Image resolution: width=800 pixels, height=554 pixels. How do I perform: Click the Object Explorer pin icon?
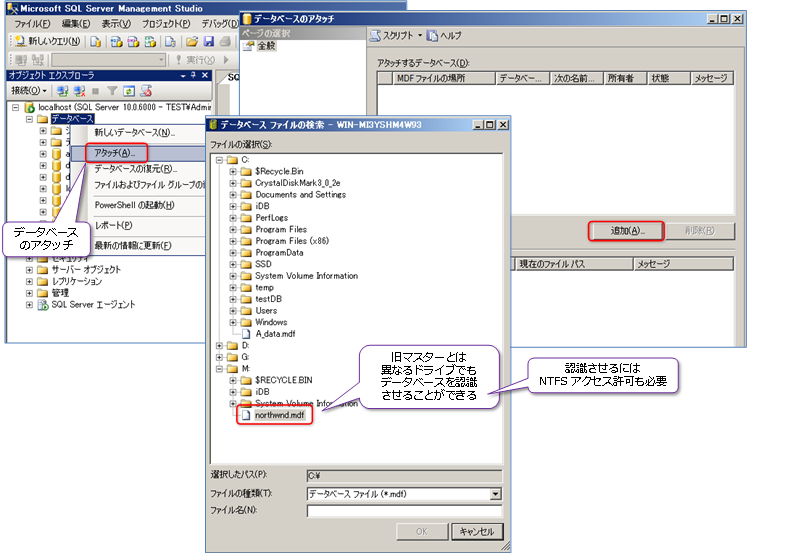coord(193,75)
